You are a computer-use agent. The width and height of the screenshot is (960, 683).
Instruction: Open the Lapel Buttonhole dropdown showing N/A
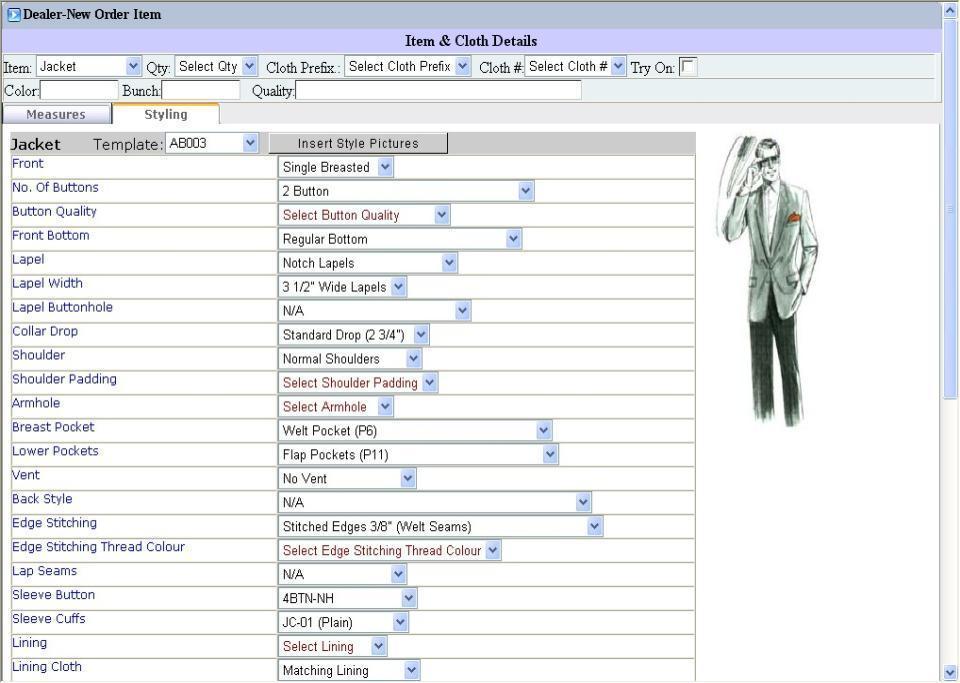[x=375, y=310]
